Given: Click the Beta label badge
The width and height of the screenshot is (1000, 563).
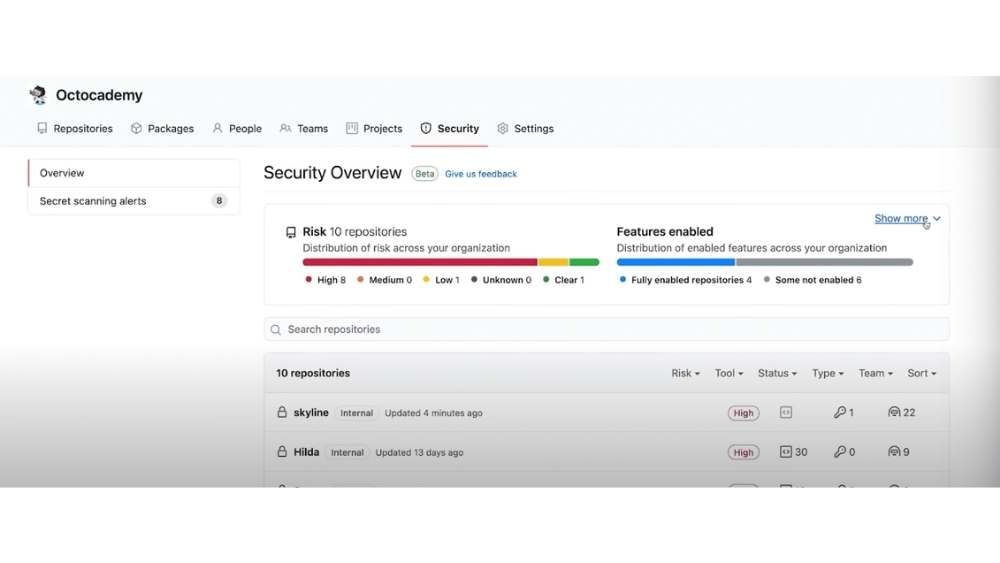Looking at the screenshot, I should click(425, 173).
